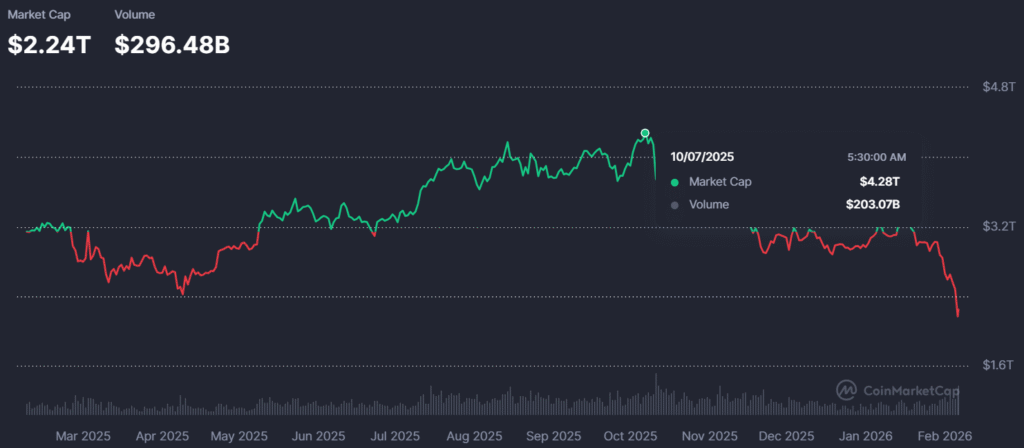Click the $296.48B volume value

click(x=172, y=45)
